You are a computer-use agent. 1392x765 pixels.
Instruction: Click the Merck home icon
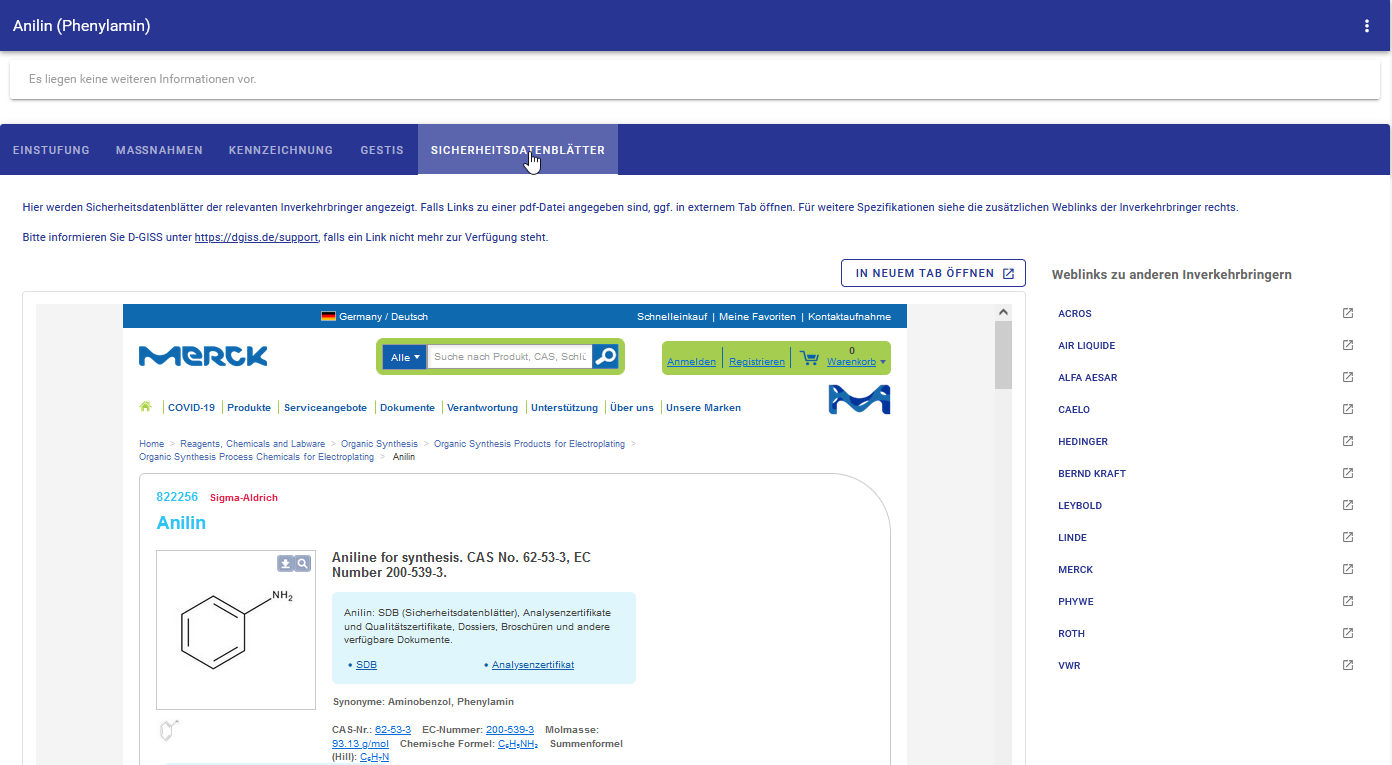146,407
